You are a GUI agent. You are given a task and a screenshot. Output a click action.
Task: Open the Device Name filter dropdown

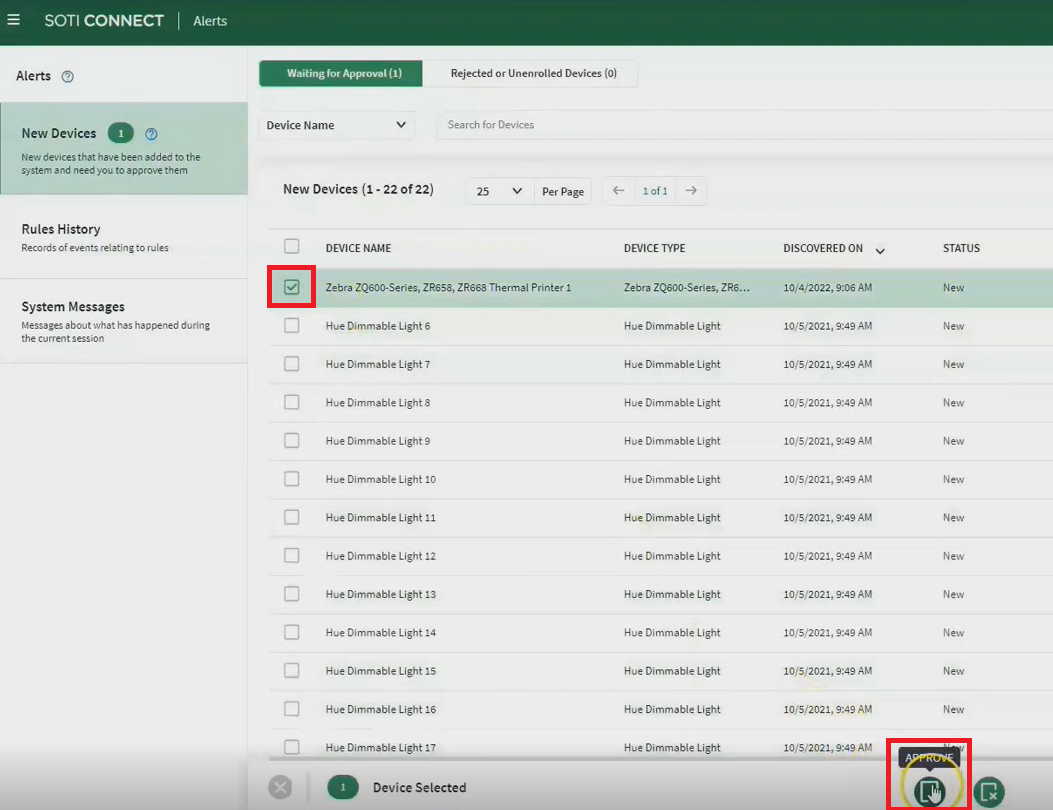point(337,125)
